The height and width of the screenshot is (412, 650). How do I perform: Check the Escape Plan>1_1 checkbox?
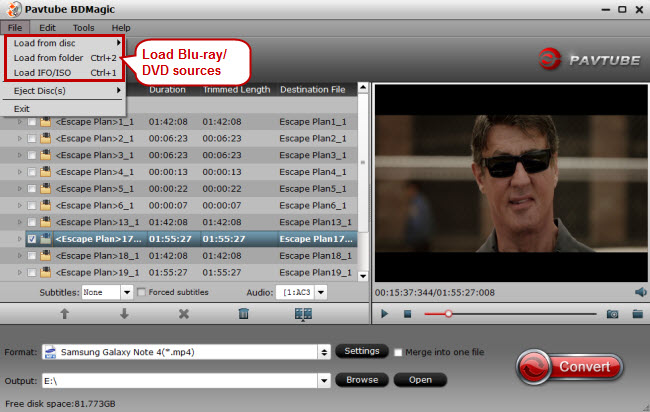(x=32, y=122)
